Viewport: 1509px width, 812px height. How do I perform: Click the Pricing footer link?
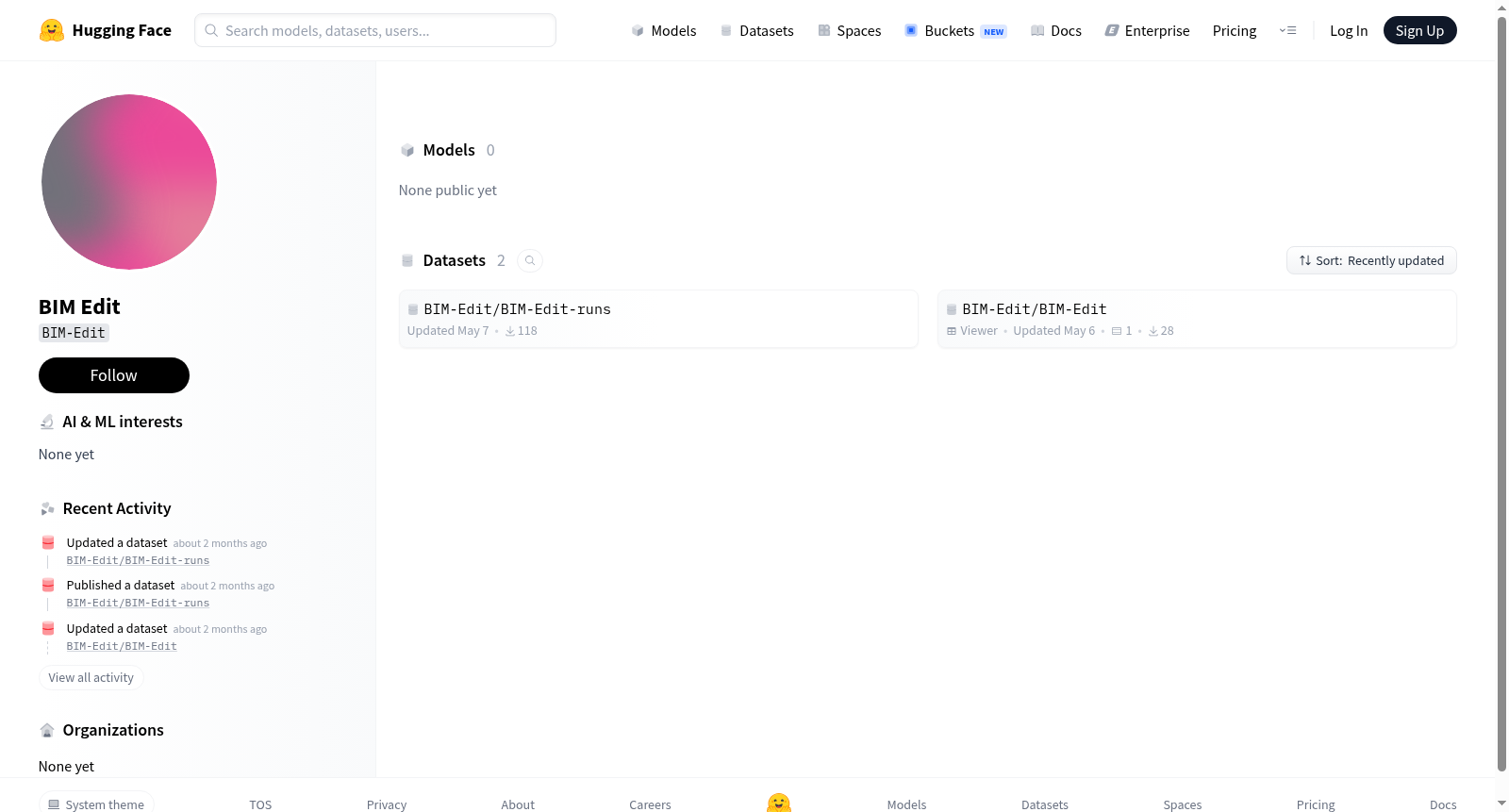coord(1316,805)
